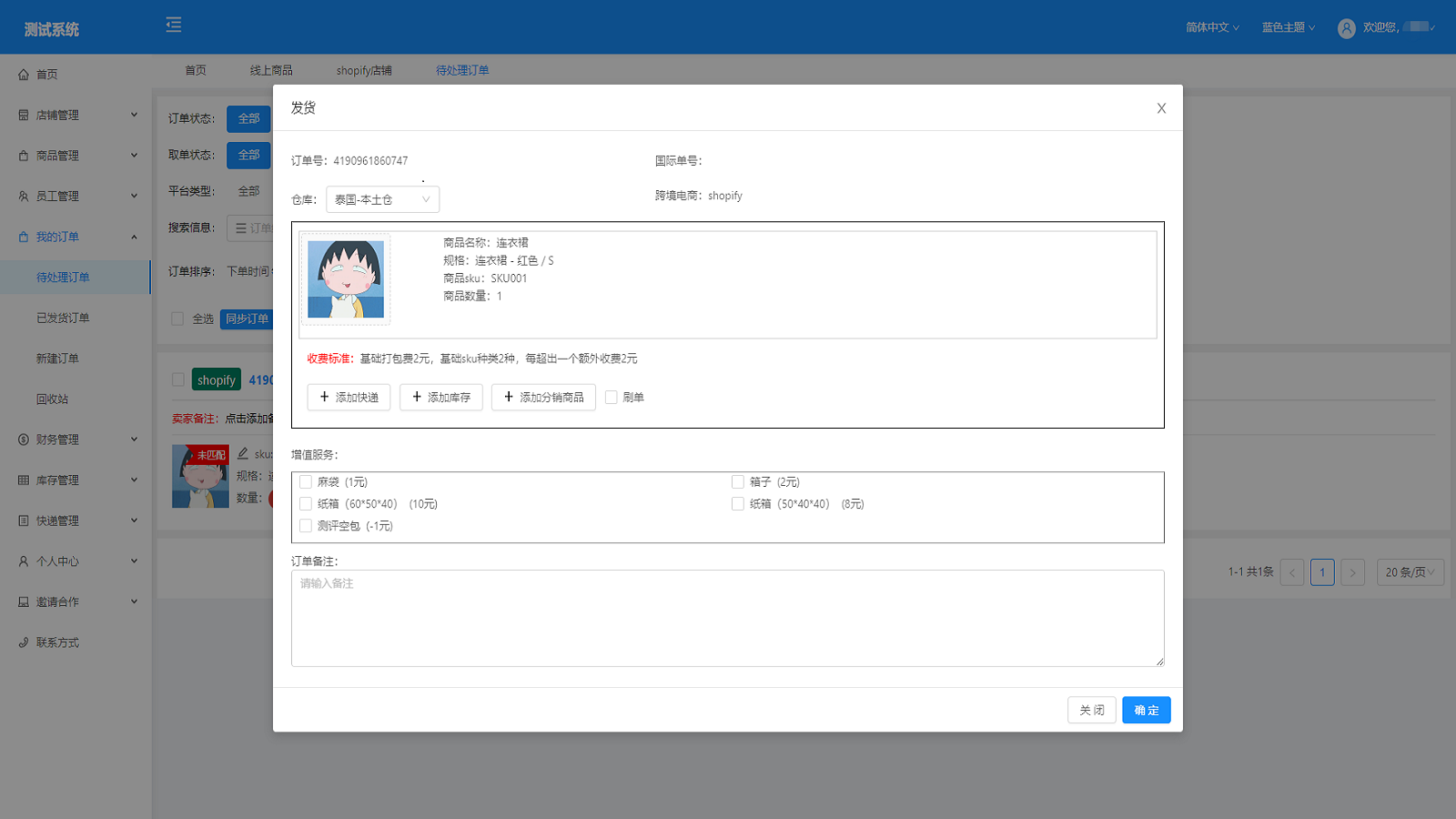Image resolution: width=1456 pixels, height=819 pixels.
Task: Expand the 蓝色主题 theme selector
Action: (1288, 28)
